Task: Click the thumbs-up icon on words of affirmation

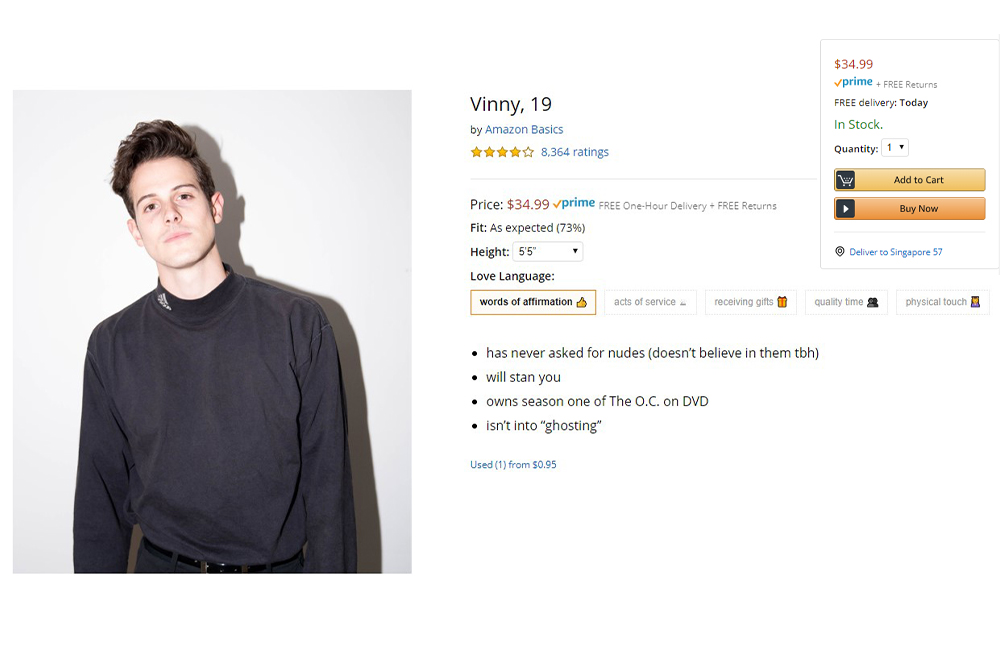Action: coord(581,302)
